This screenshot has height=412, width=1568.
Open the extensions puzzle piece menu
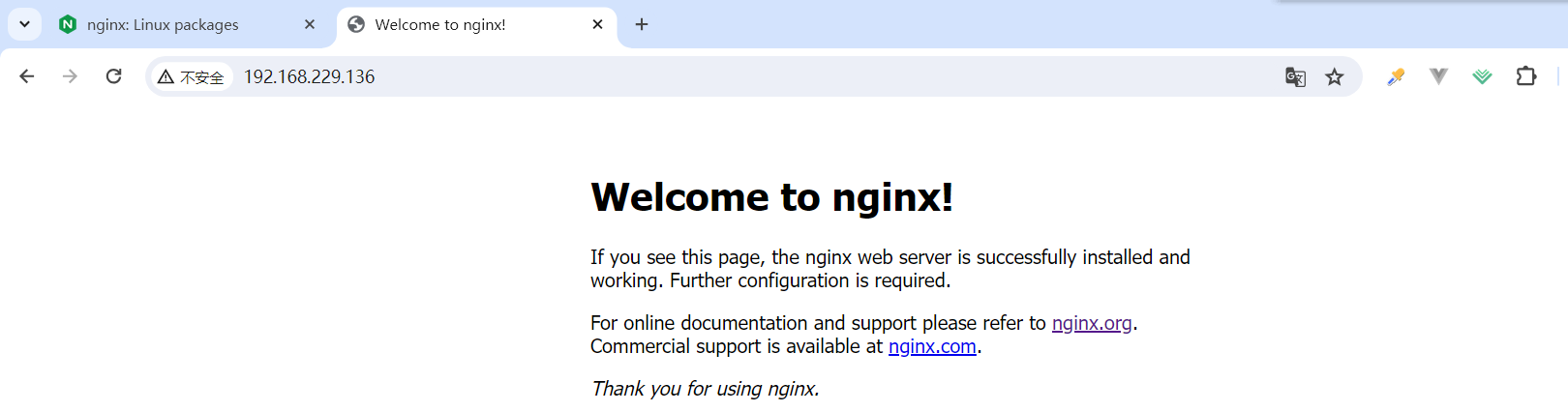pos(1526,76)
